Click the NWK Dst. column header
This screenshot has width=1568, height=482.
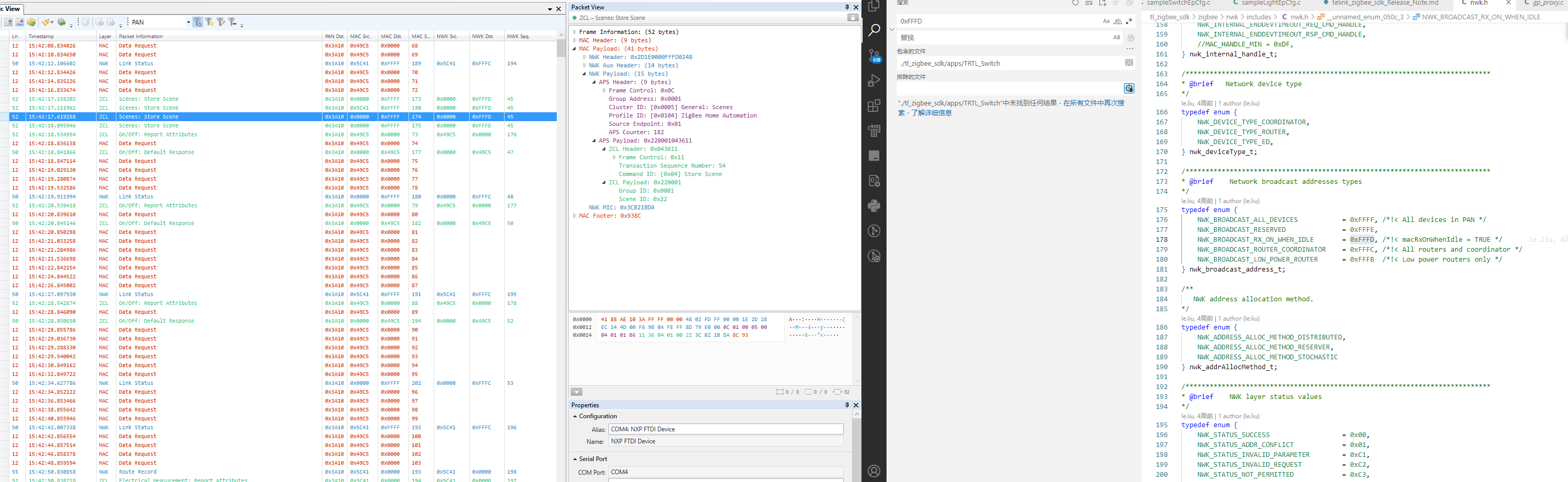tap(486, 37)
